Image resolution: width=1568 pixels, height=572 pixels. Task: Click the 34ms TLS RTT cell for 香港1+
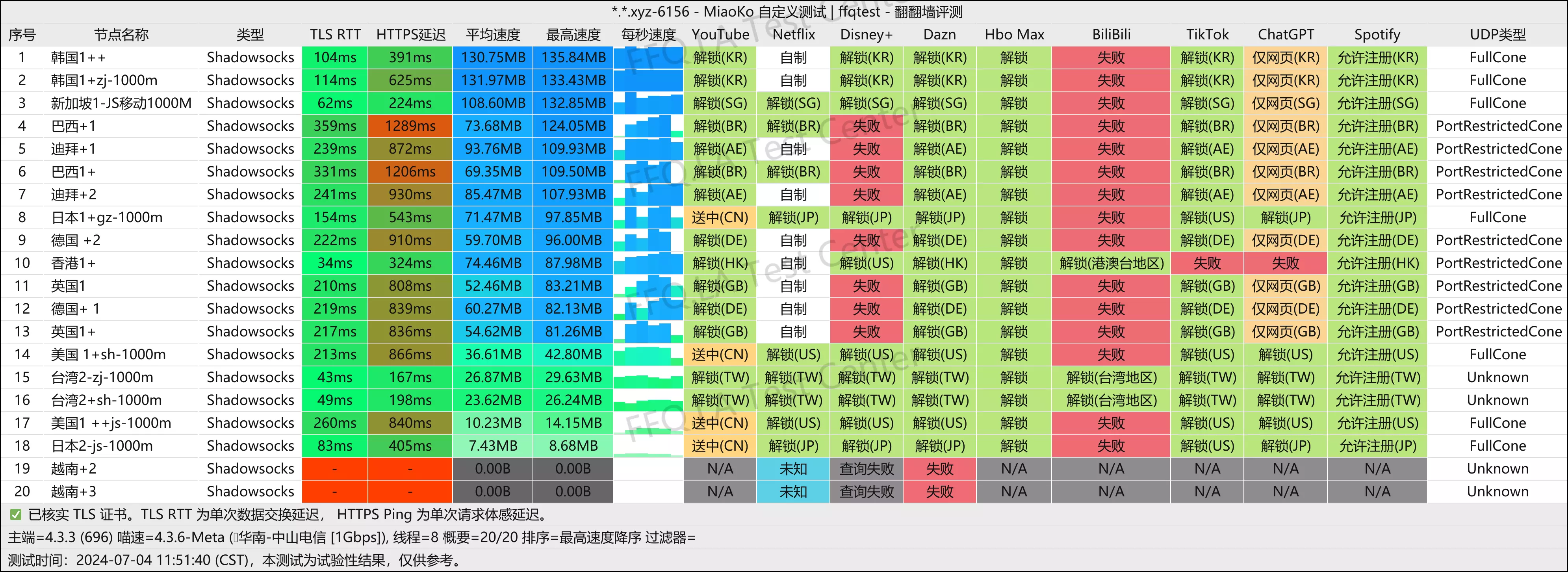point(335,264)
